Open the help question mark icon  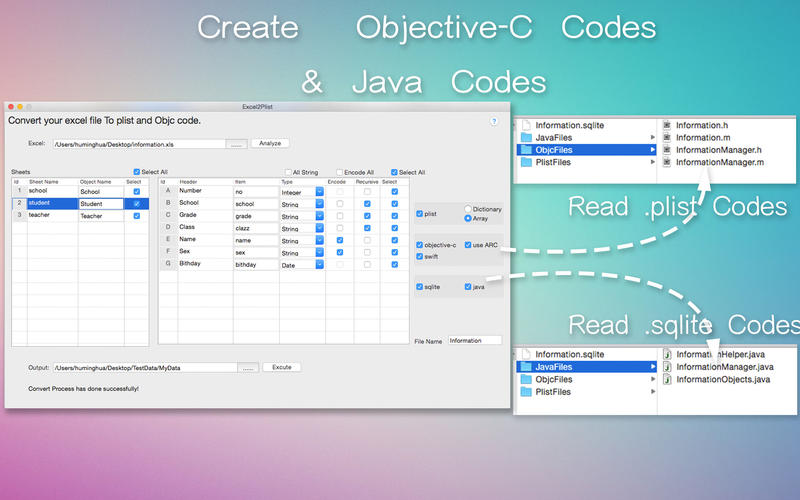(493, 121)
